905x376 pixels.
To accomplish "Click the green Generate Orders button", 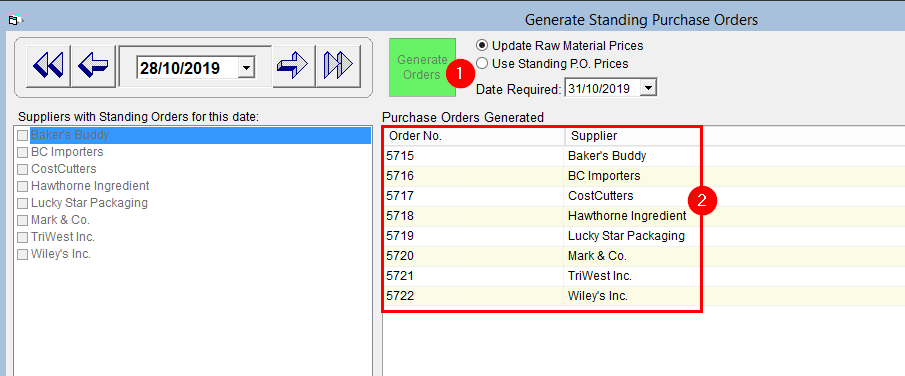I will pos(422,67).
